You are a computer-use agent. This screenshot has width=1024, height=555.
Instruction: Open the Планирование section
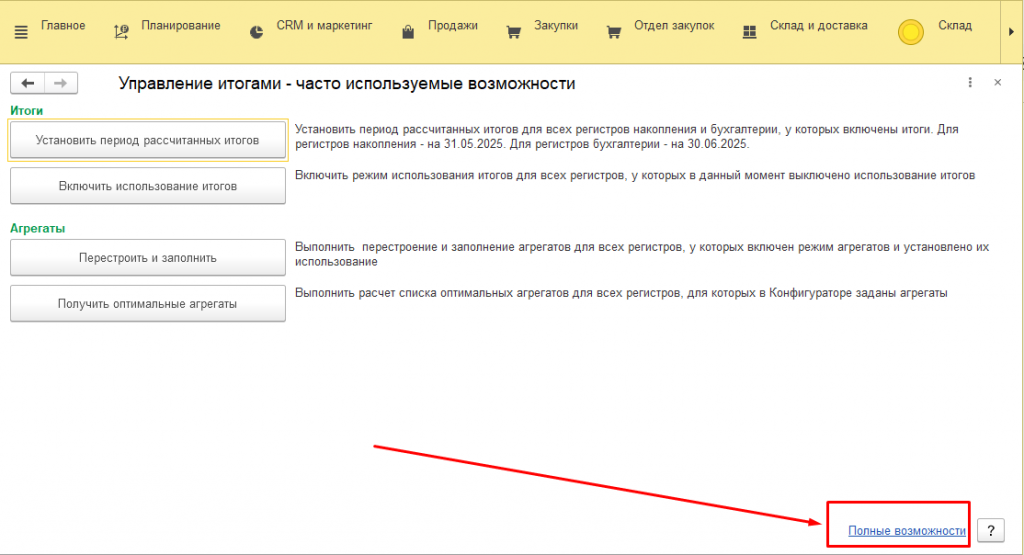[181, 25]
